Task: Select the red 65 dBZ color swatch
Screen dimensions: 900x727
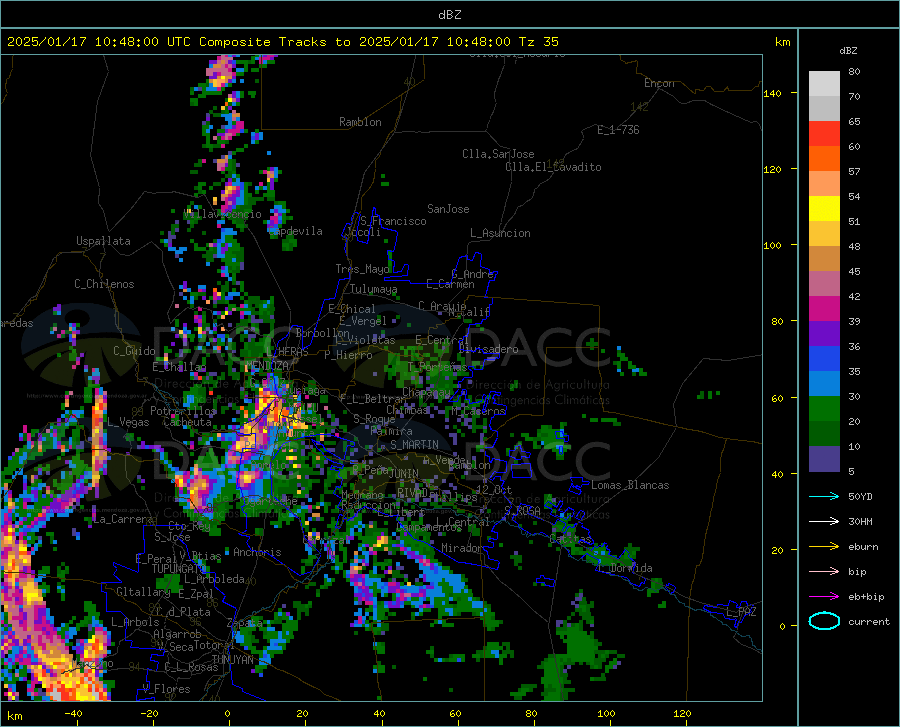Action: point(824,133)
